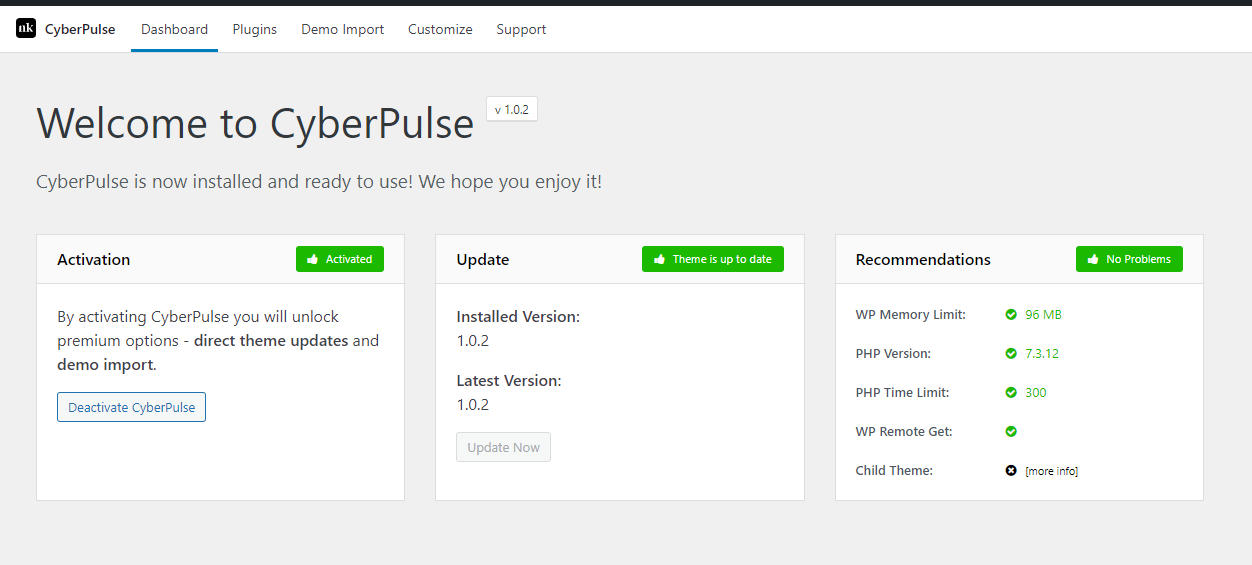Select the Support tab
Screen dimensions: 1252x565
521,29
